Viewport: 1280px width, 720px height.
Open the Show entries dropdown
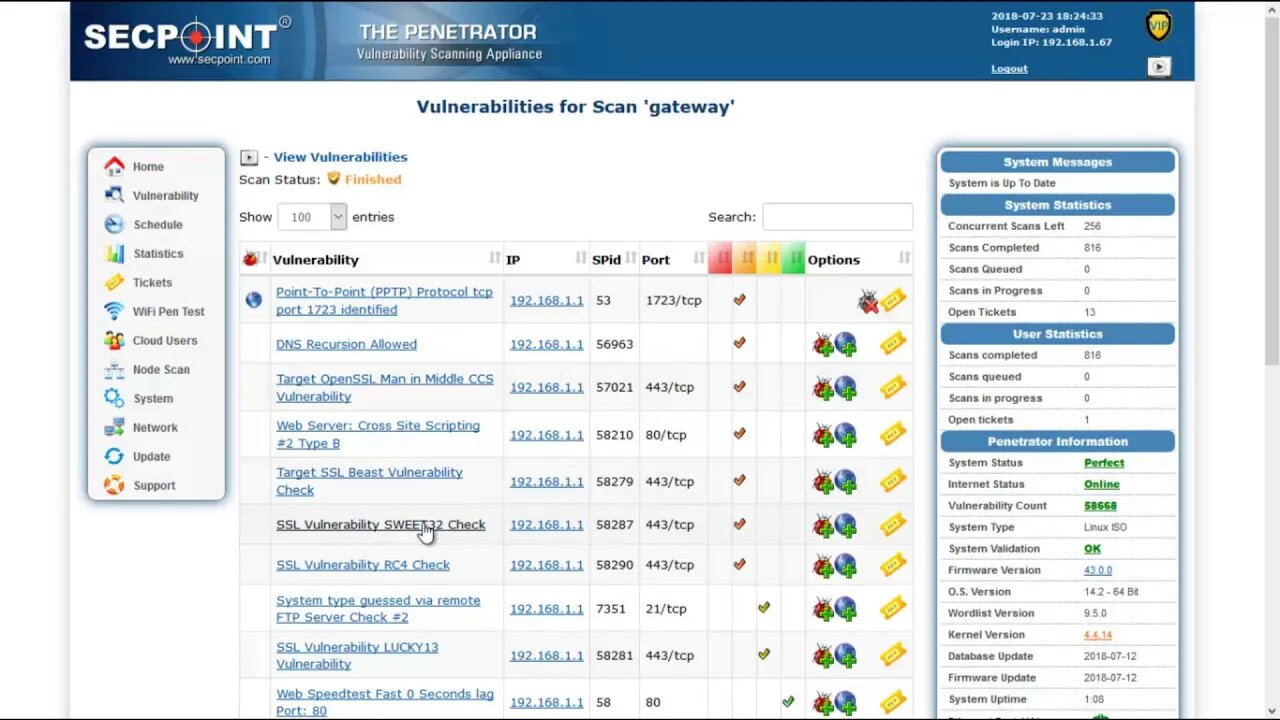pyautogui.click(x=312, y=217)
